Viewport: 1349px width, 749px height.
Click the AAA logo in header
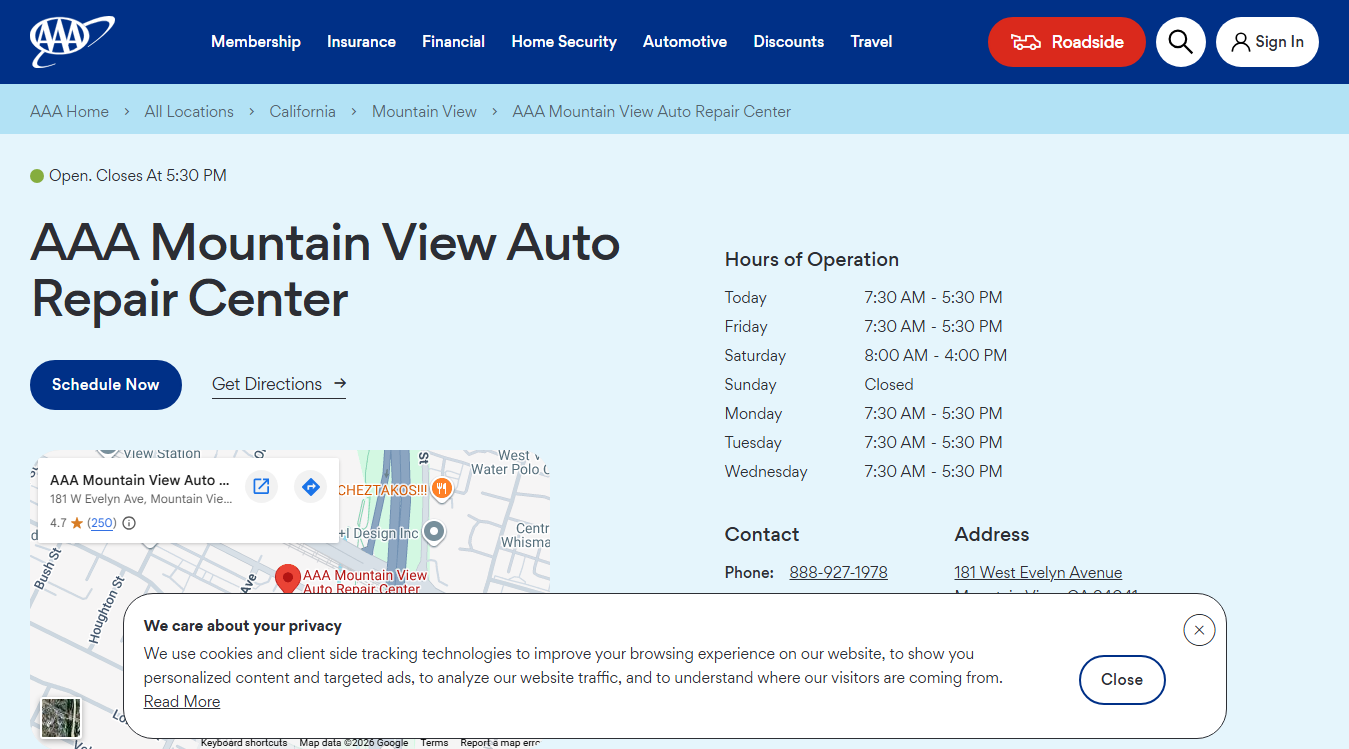point(72,42)
